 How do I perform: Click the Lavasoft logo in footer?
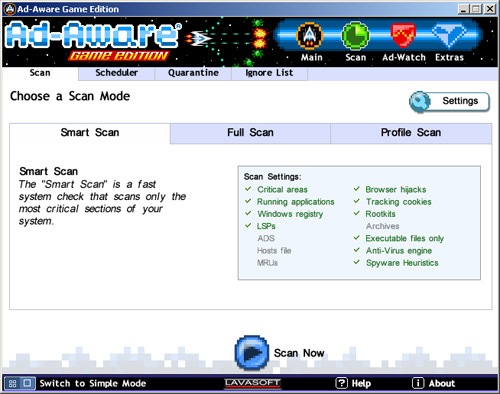[252, 383]
